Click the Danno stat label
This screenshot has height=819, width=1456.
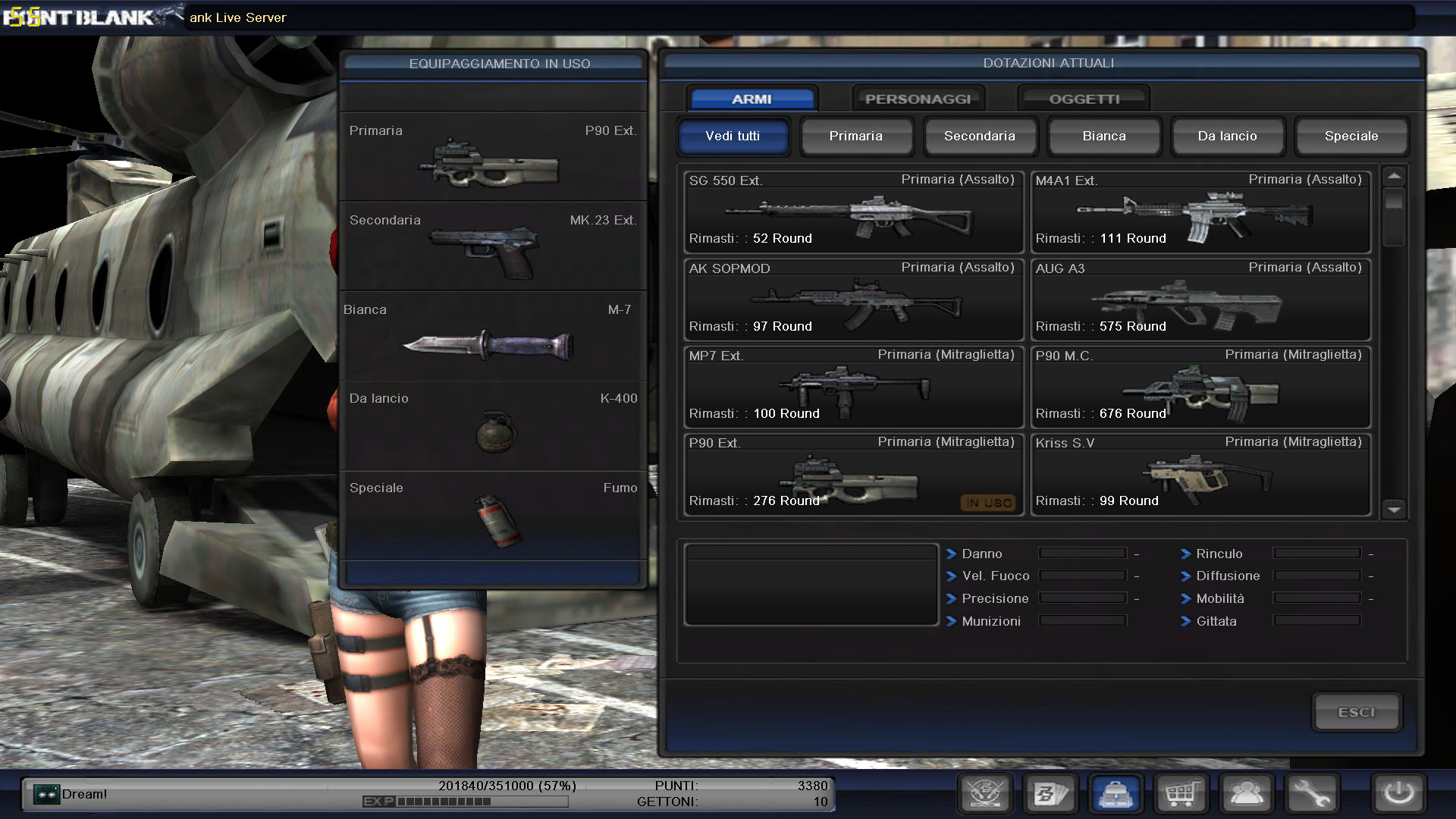[982, 554]
